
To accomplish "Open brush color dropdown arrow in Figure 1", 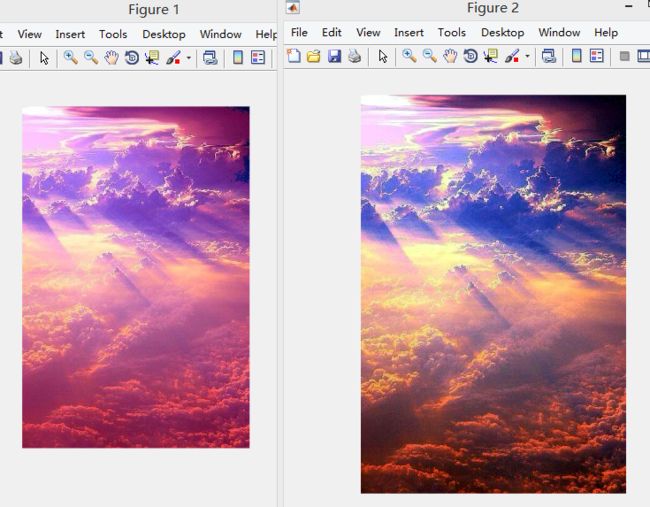I will click(189, 58).
